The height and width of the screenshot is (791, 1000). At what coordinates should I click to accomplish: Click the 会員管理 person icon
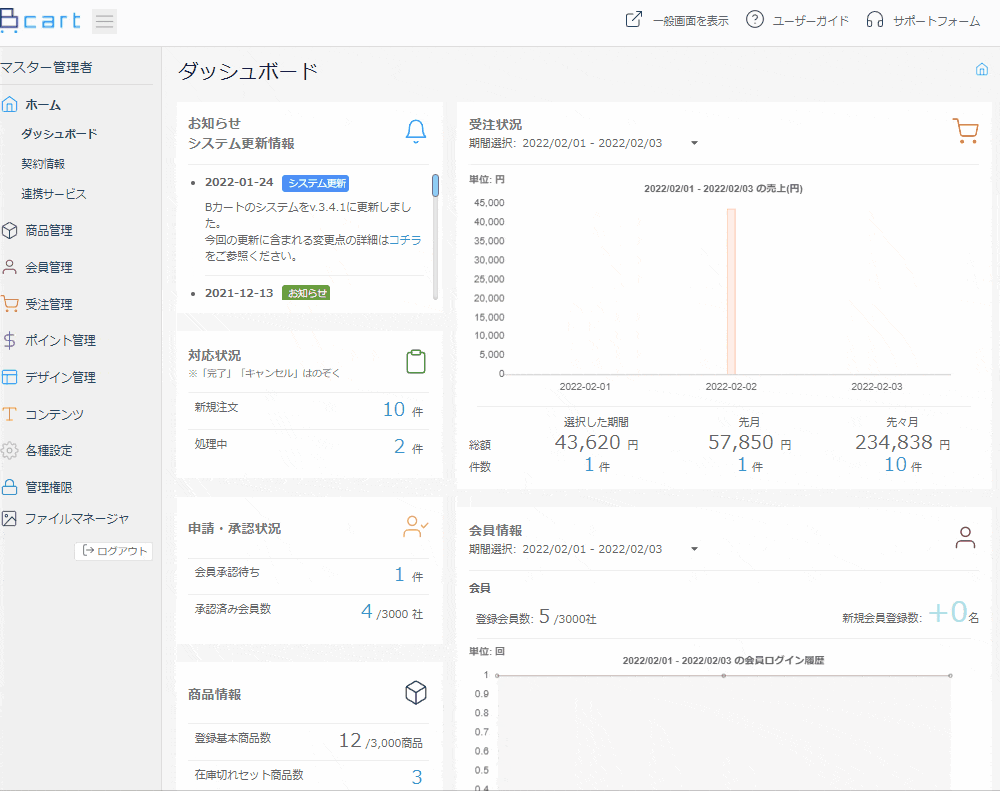point(10,267)
